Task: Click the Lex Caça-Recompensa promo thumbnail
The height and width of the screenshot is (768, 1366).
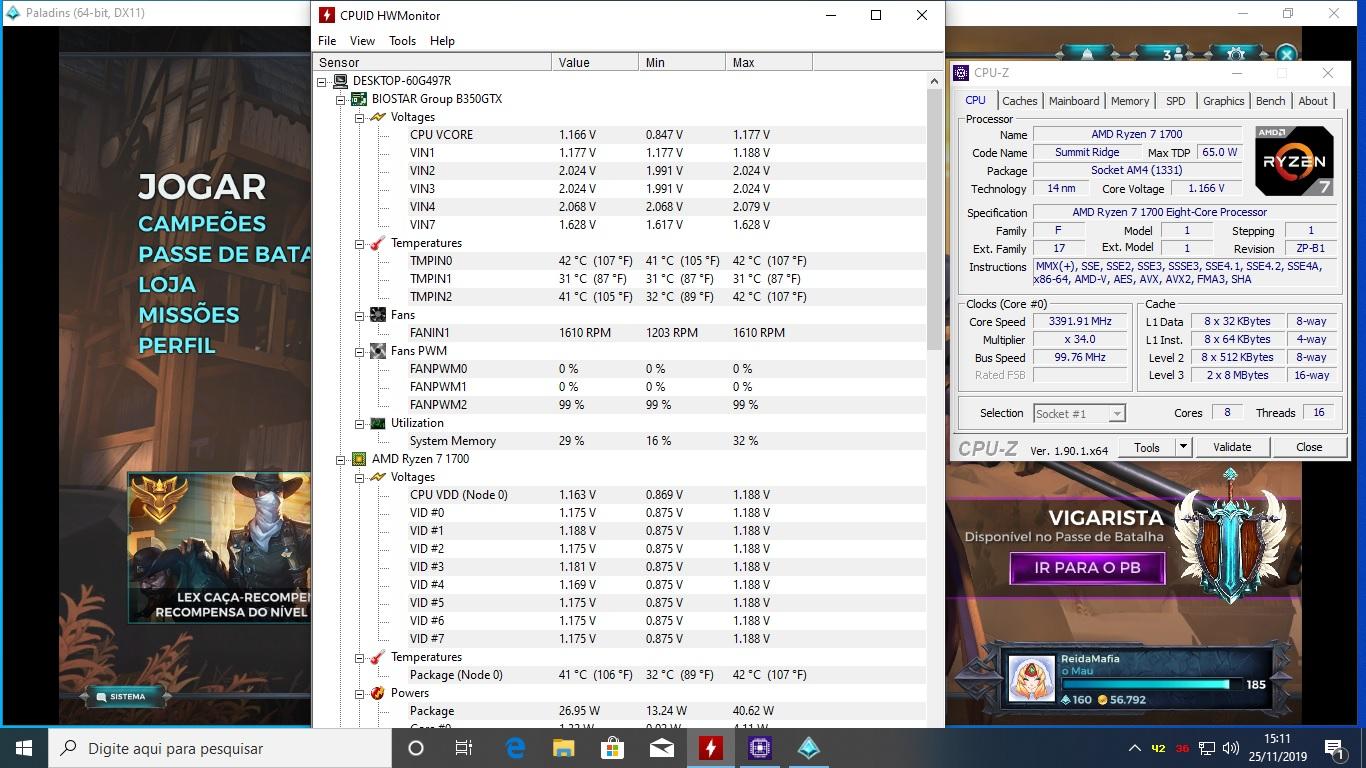Action: tap(219, 547)
